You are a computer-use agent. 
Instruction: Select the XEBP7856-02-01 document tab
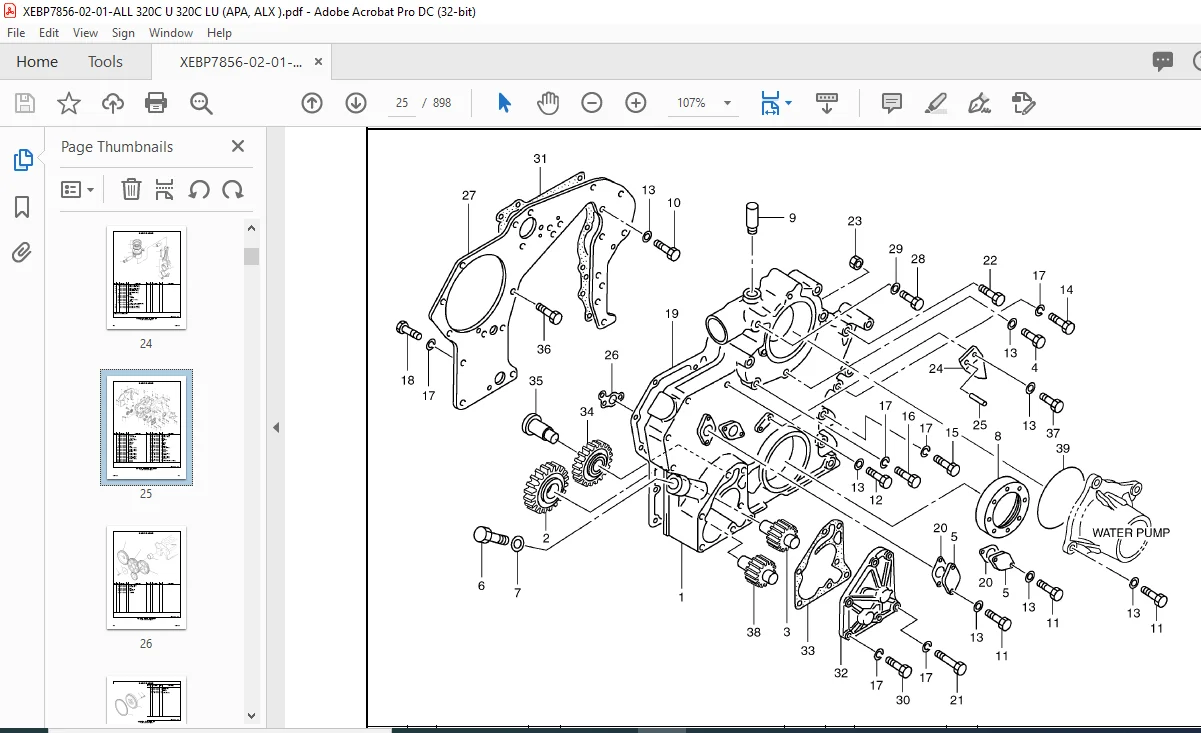[x=241, y=62]
